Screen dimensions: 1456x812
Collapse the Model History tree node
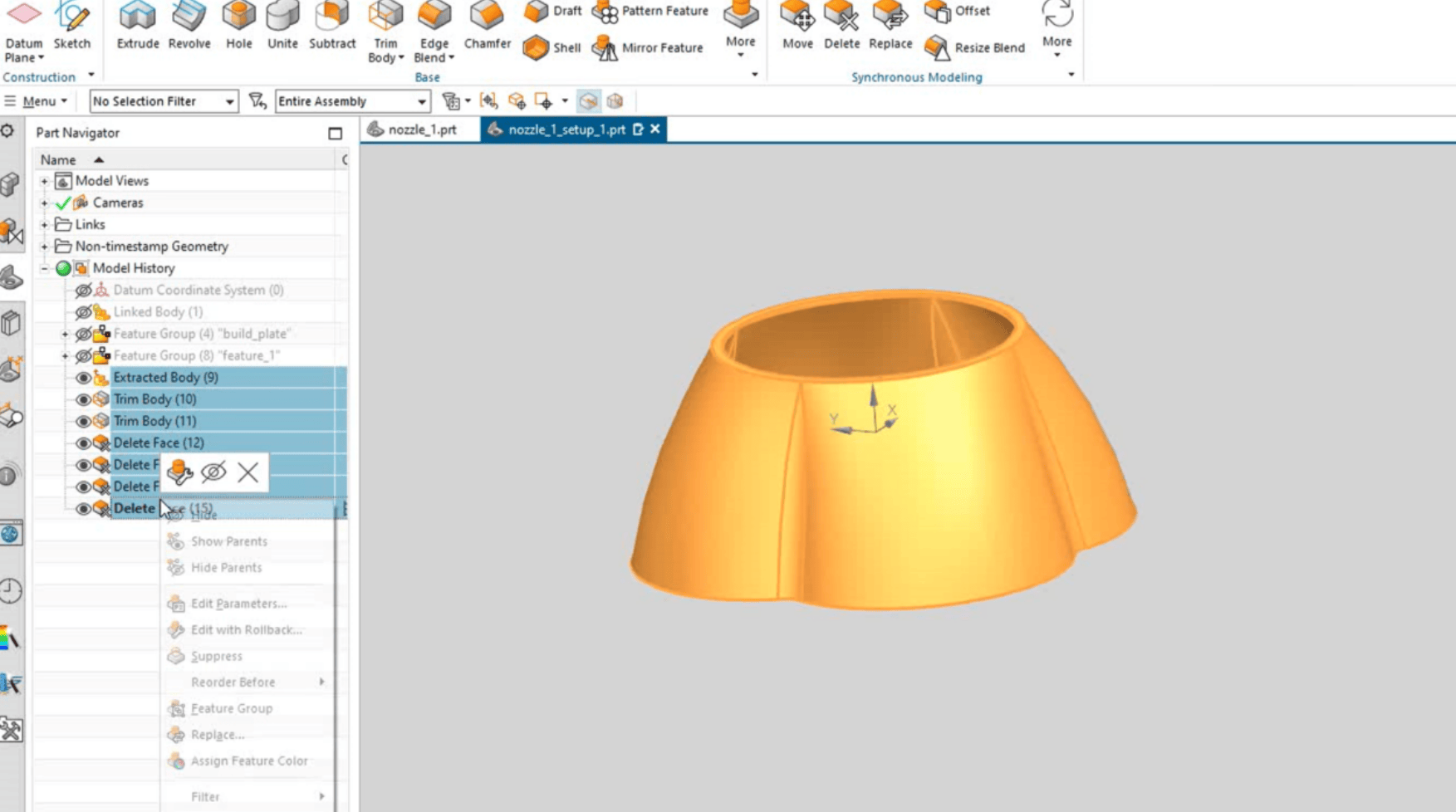(45, 268)
